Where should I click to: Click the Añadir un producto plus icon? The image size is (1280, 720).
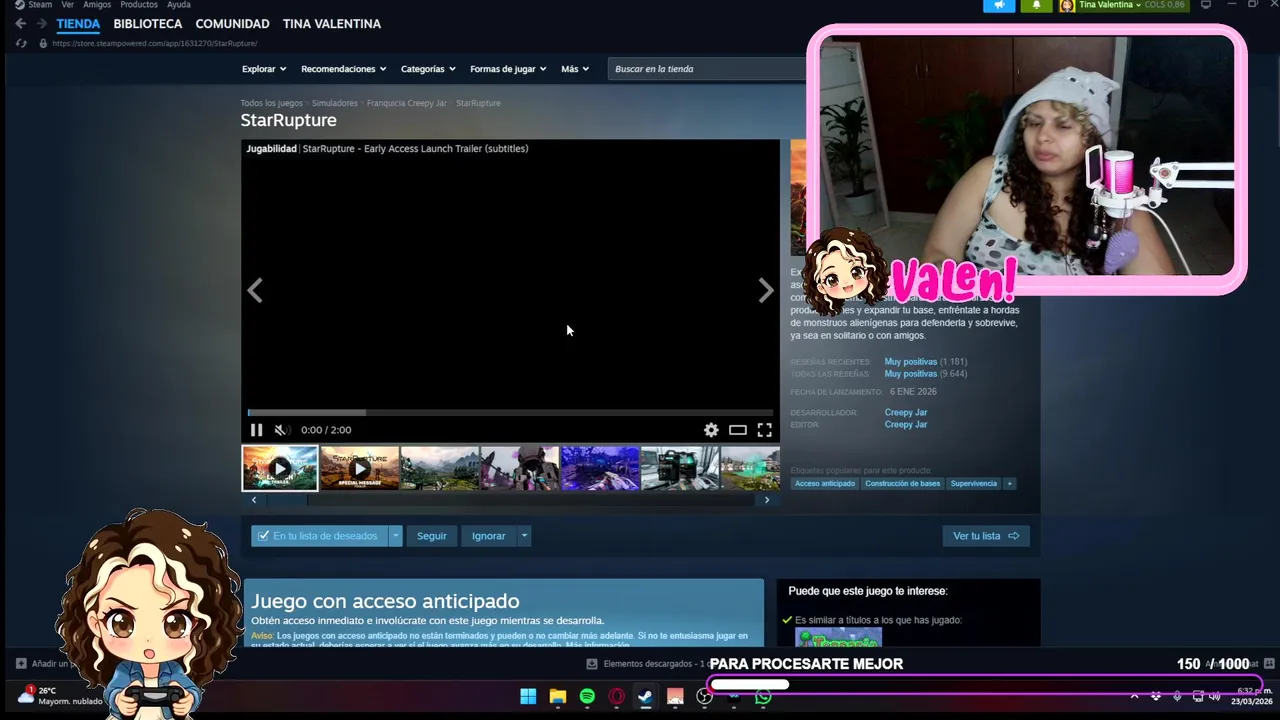pyautogui.click(x=21, y=663)
